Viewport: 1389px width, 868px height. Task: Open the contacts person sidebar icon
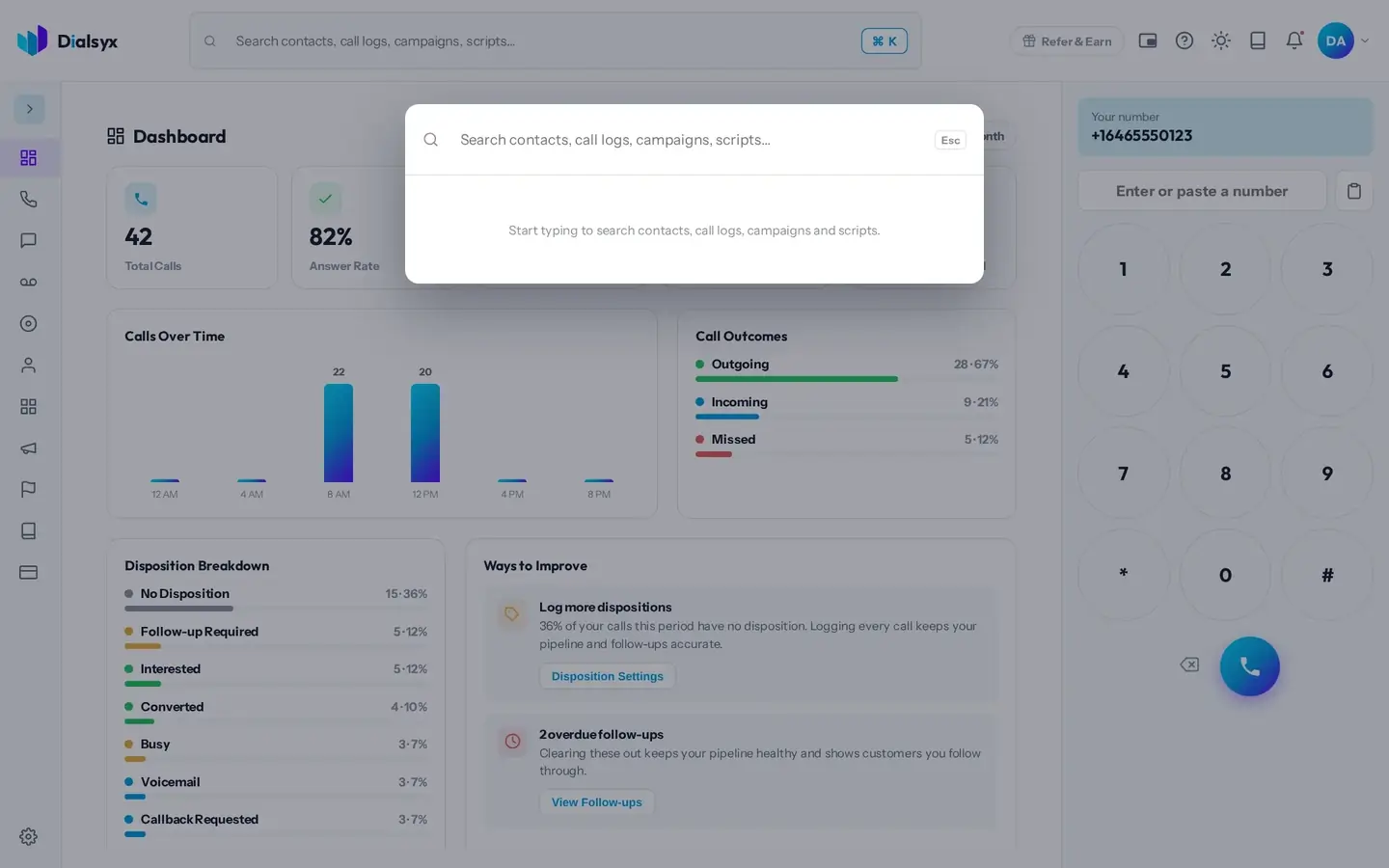tap(28, 365)
